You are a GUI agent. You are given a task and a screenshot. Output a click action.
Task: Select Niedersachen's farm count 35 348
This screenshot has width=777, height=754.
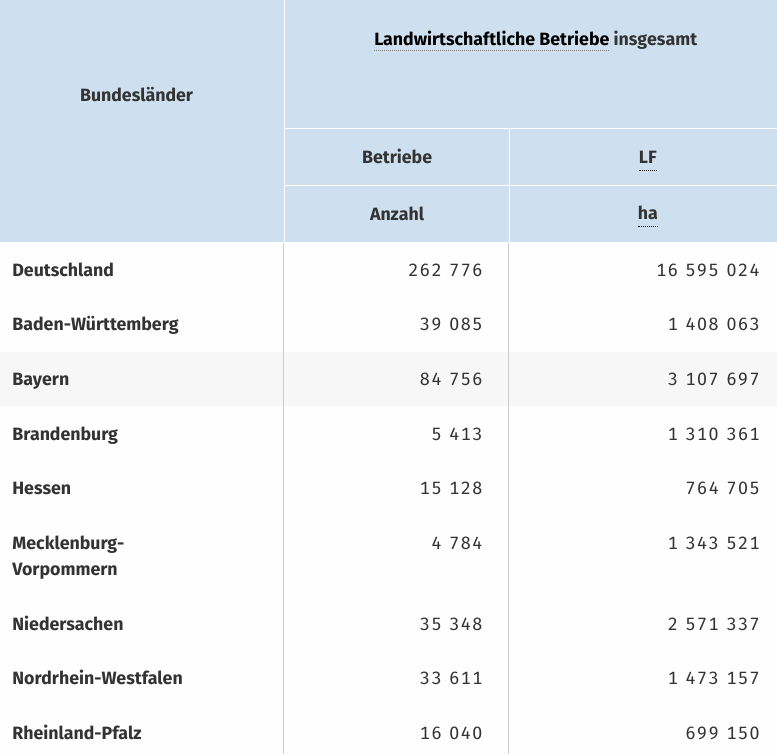pos(451,624)
